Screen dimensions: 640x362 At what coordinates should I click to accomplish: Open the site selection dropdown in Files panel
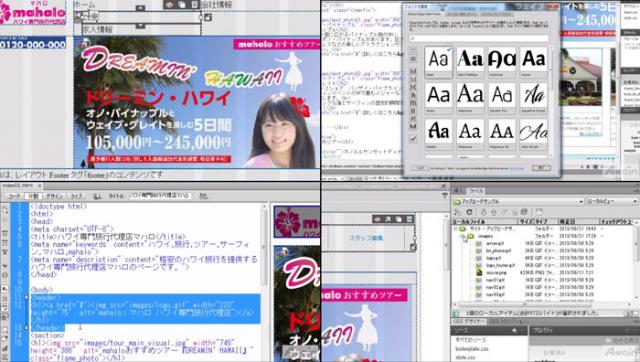coord(518,201)
